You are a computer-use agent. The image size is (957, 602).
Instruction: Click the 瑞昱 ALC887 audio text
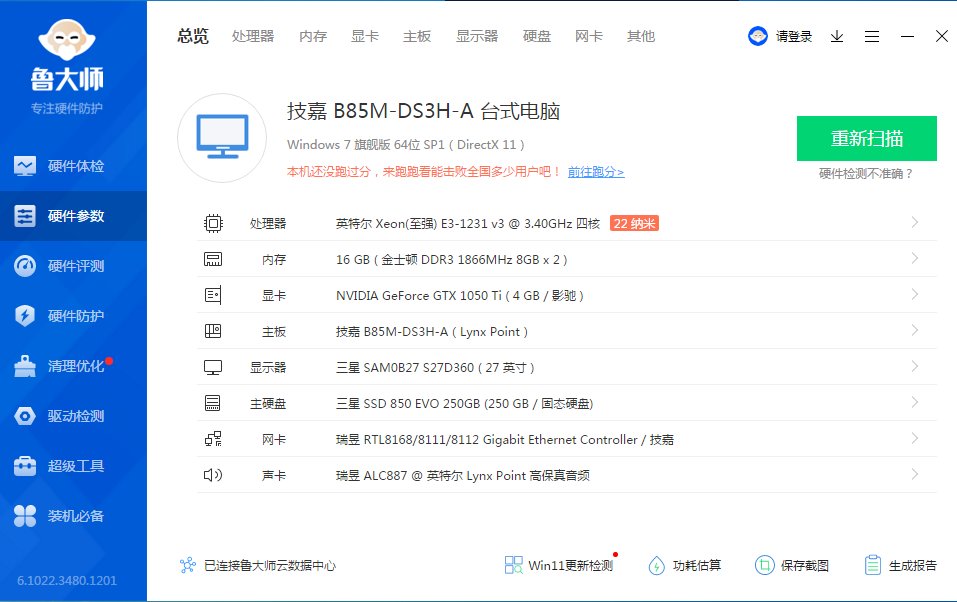coord(463,476)
